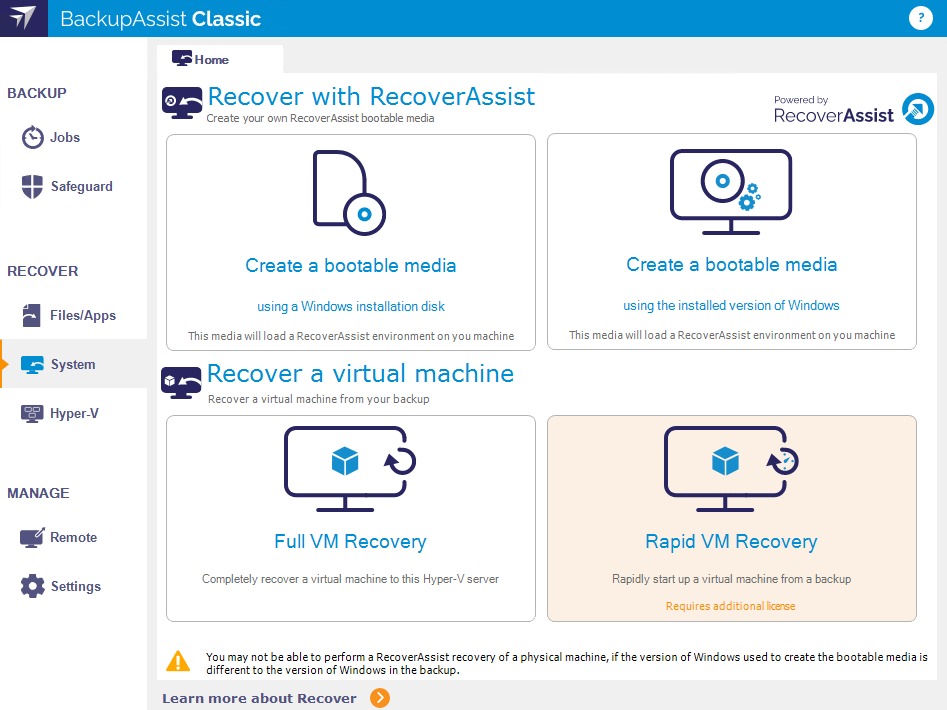Click the yellow warning triangle icon
Screen dimensions: 947x710
(x=178, y=662)
